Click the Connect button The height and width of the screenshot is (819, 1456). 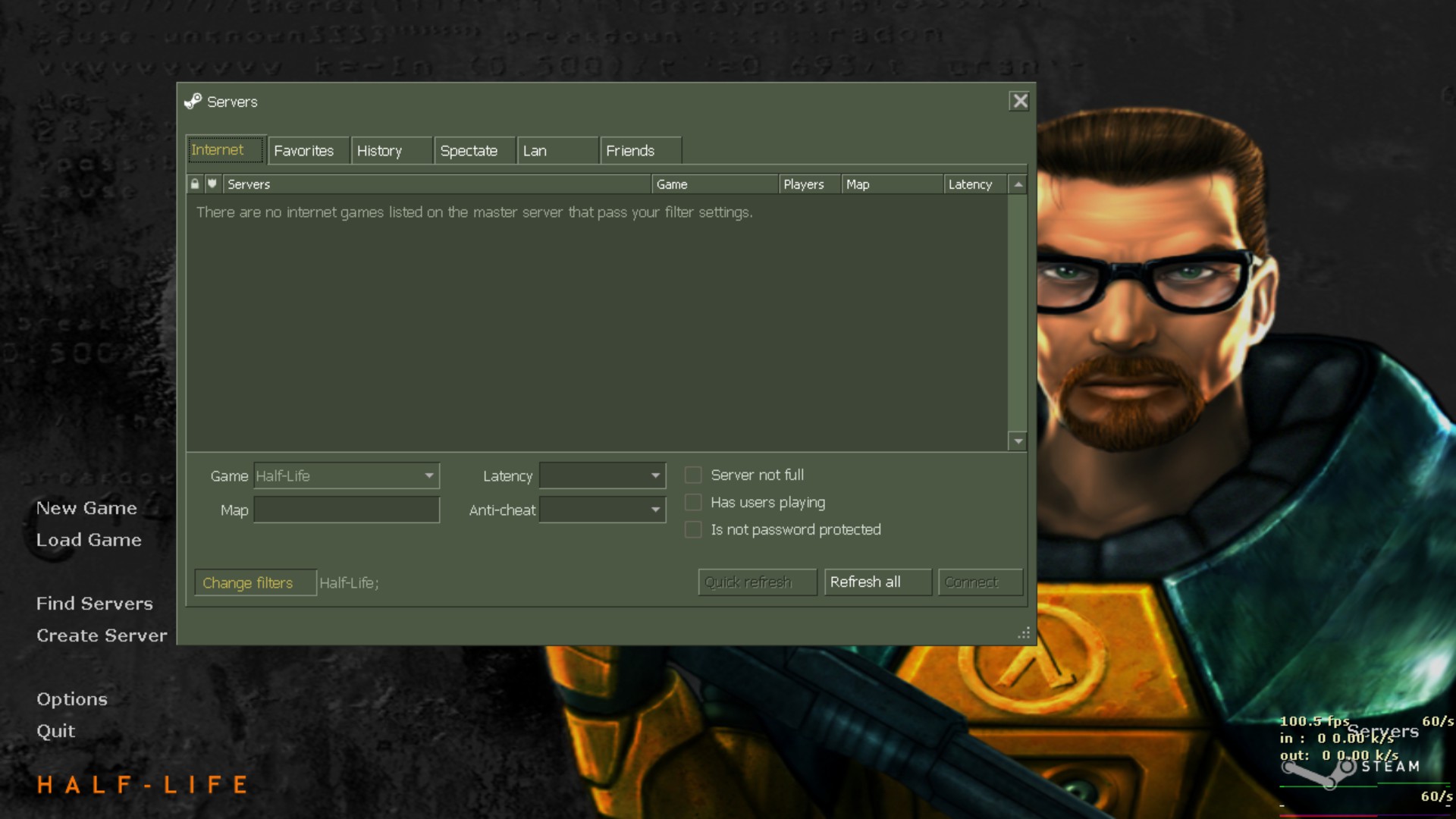click(981, 582)
